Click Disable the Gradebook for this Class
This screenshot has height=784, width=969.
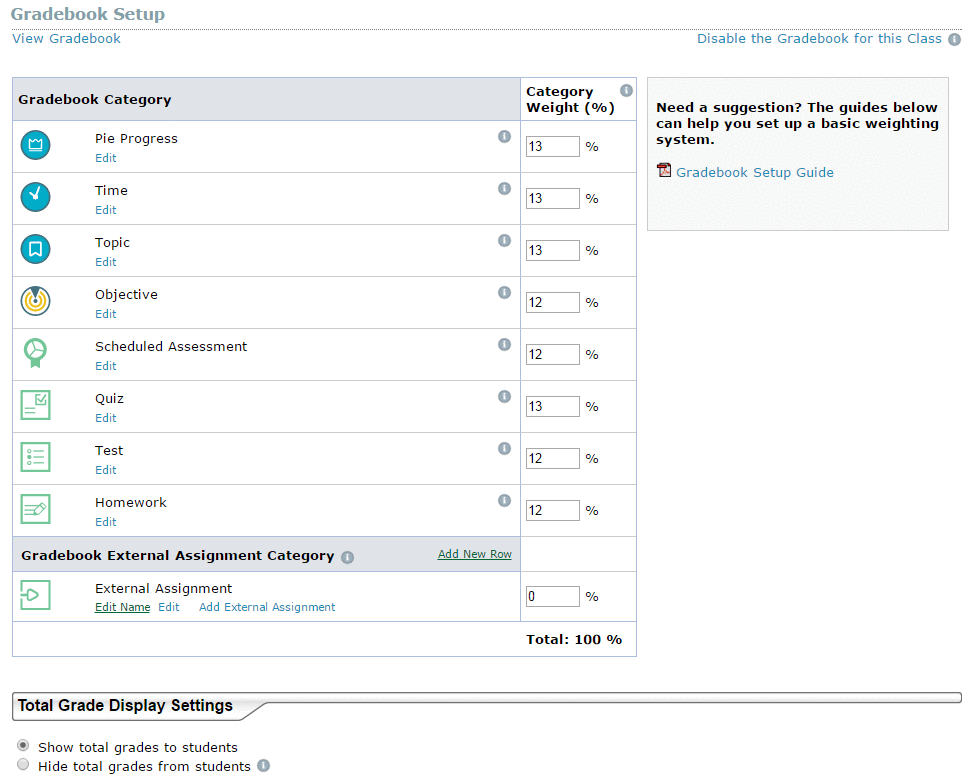[819, 38]
